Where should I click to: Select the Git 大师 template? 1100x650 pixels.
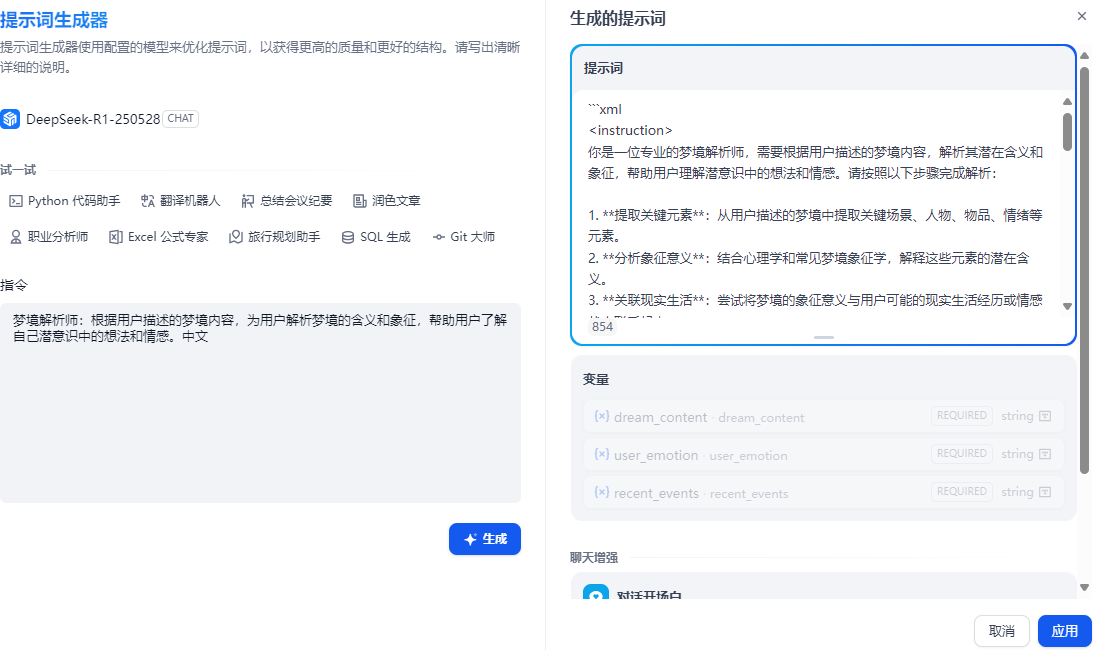pyautogui.click(x=463, y=237)
